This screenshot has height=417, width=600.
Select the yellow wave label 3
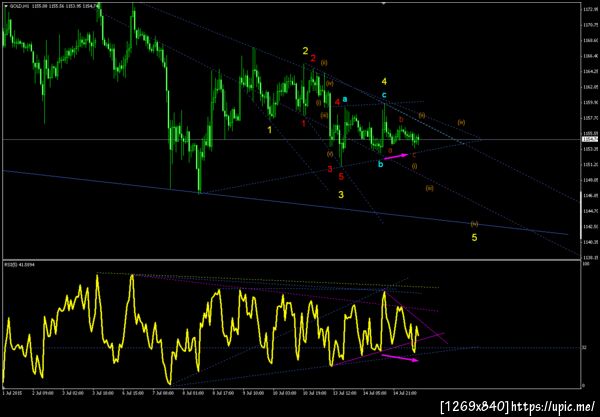pyautogui.click(x=341, y=195)
